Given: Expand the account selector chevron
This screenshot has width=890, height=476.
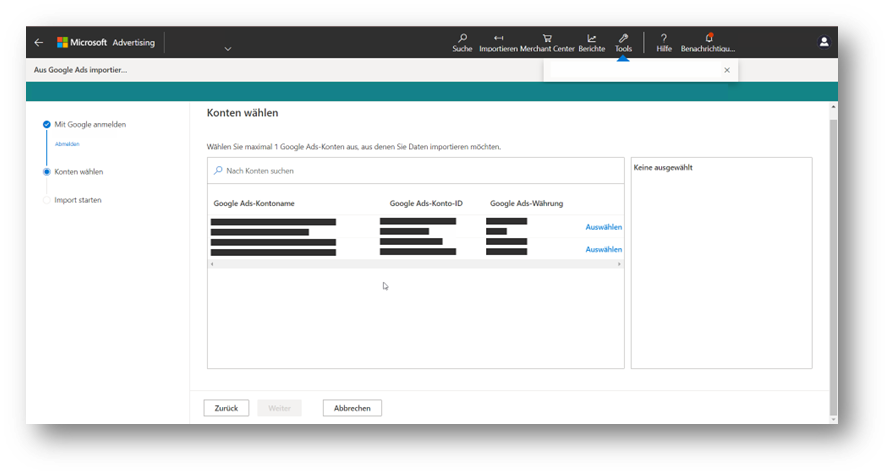Looking at the screenshot, I should (228, 48).
